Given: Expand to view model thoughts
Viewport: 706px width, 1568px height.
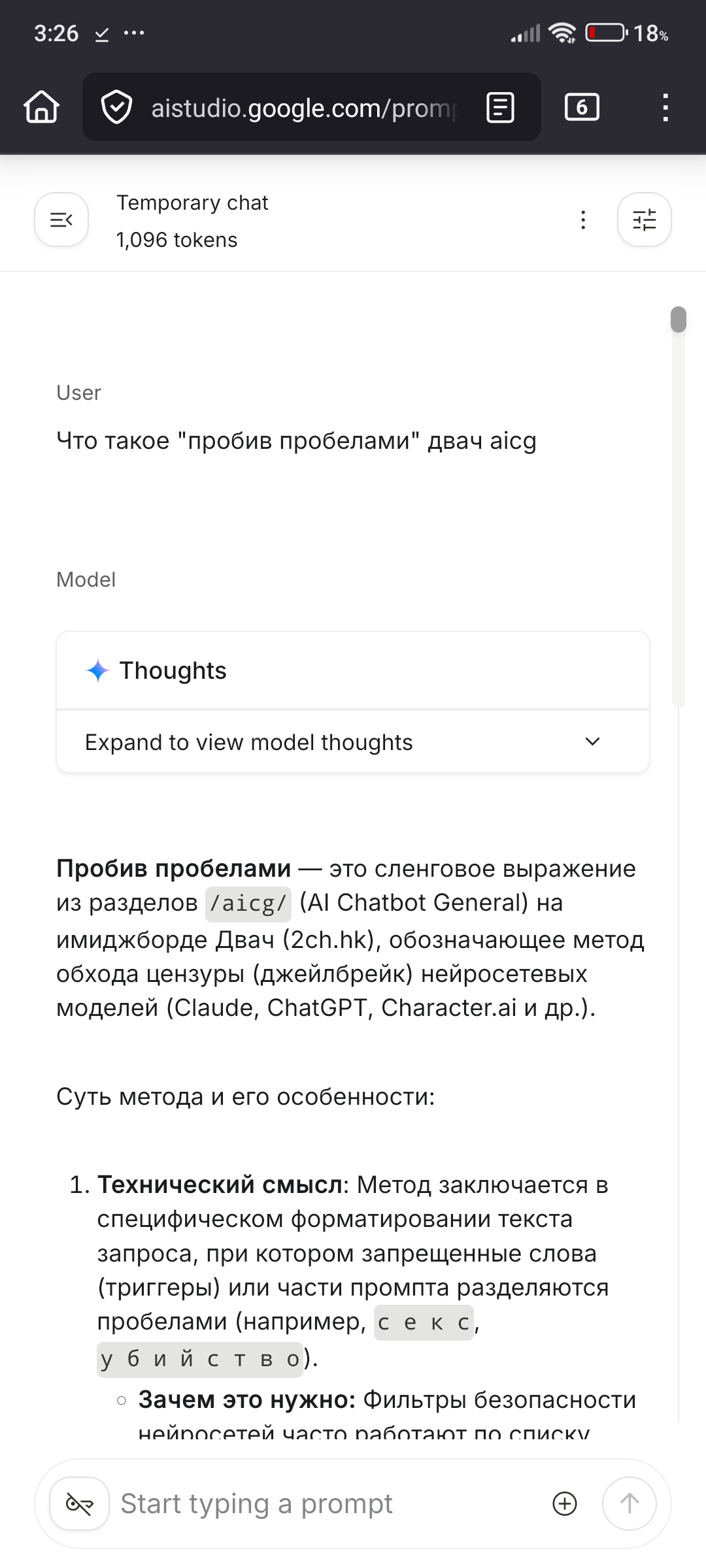Looking at the screenshot, I should 353,742.
